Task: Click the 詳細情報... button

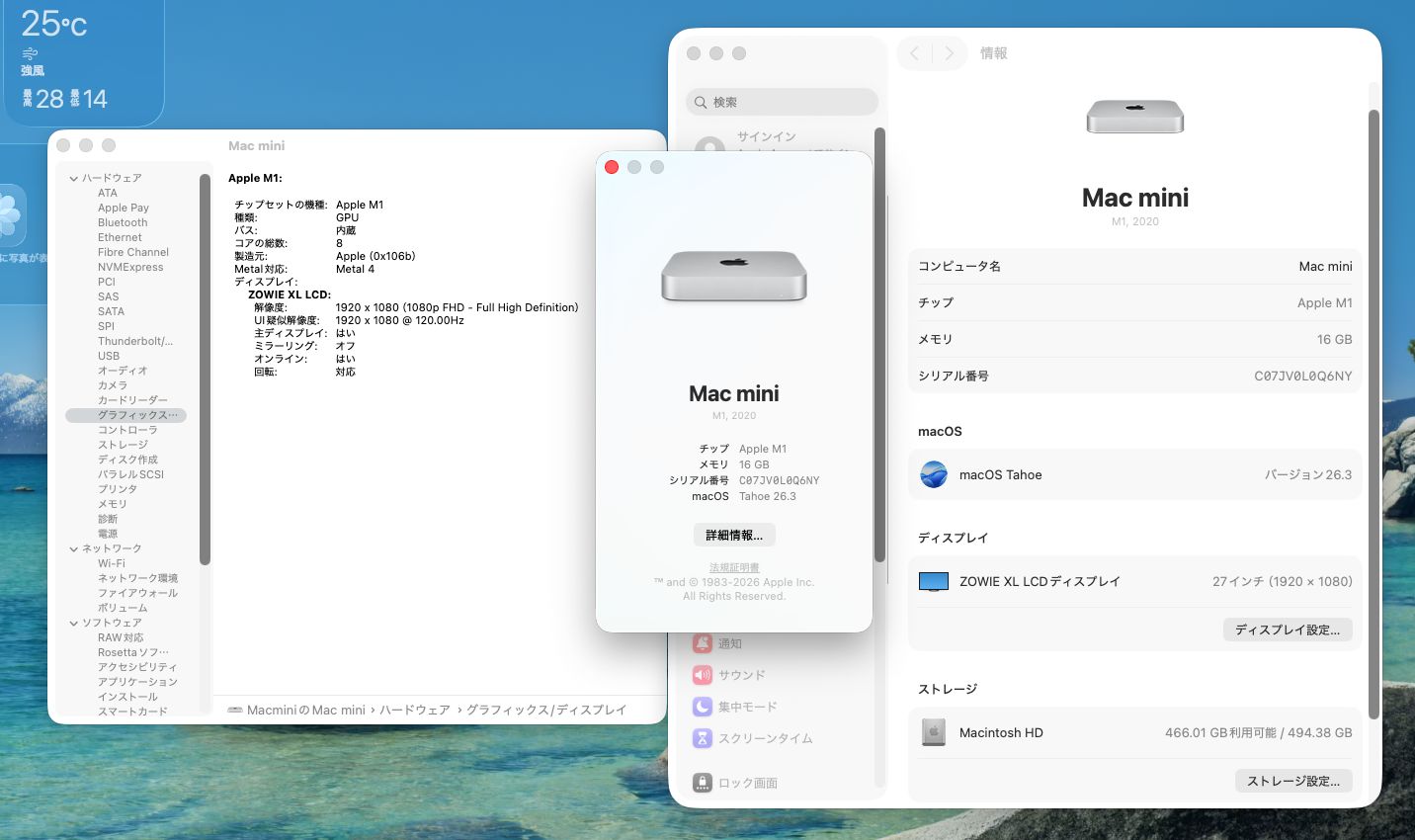Action: point(734,535)
